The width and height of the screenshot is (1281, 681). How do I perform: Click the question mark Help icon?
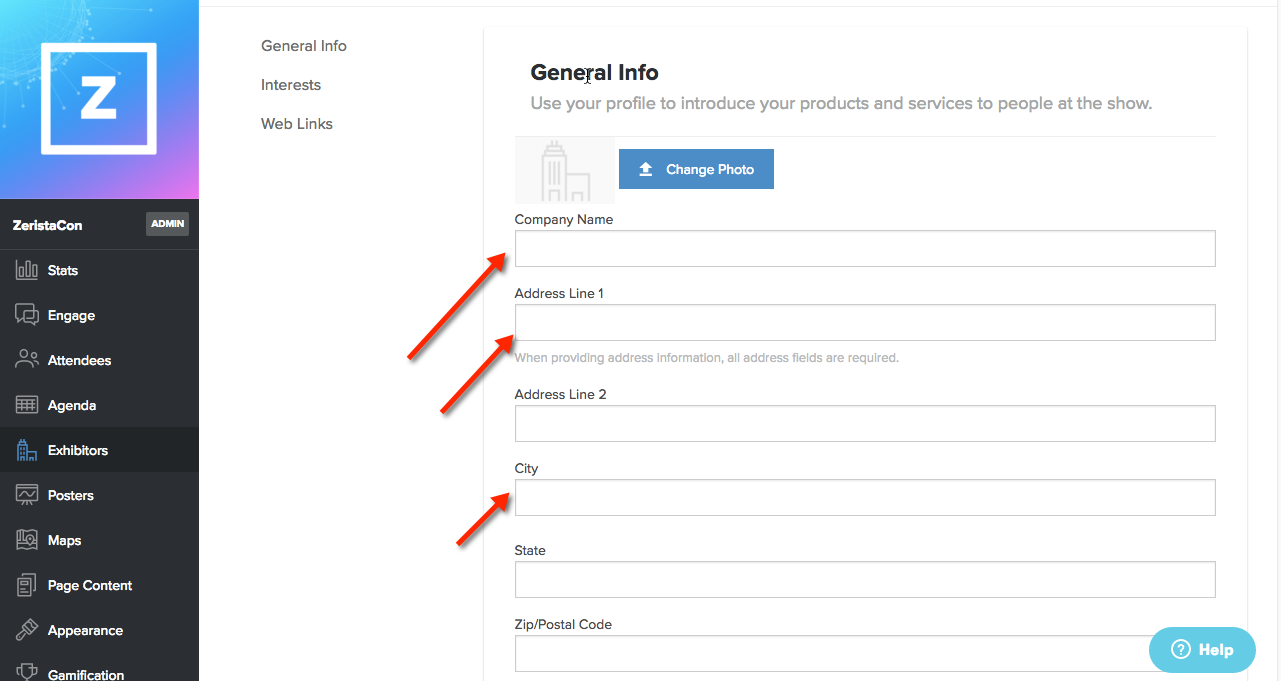pyautogui.click(x=1181, y=650)
